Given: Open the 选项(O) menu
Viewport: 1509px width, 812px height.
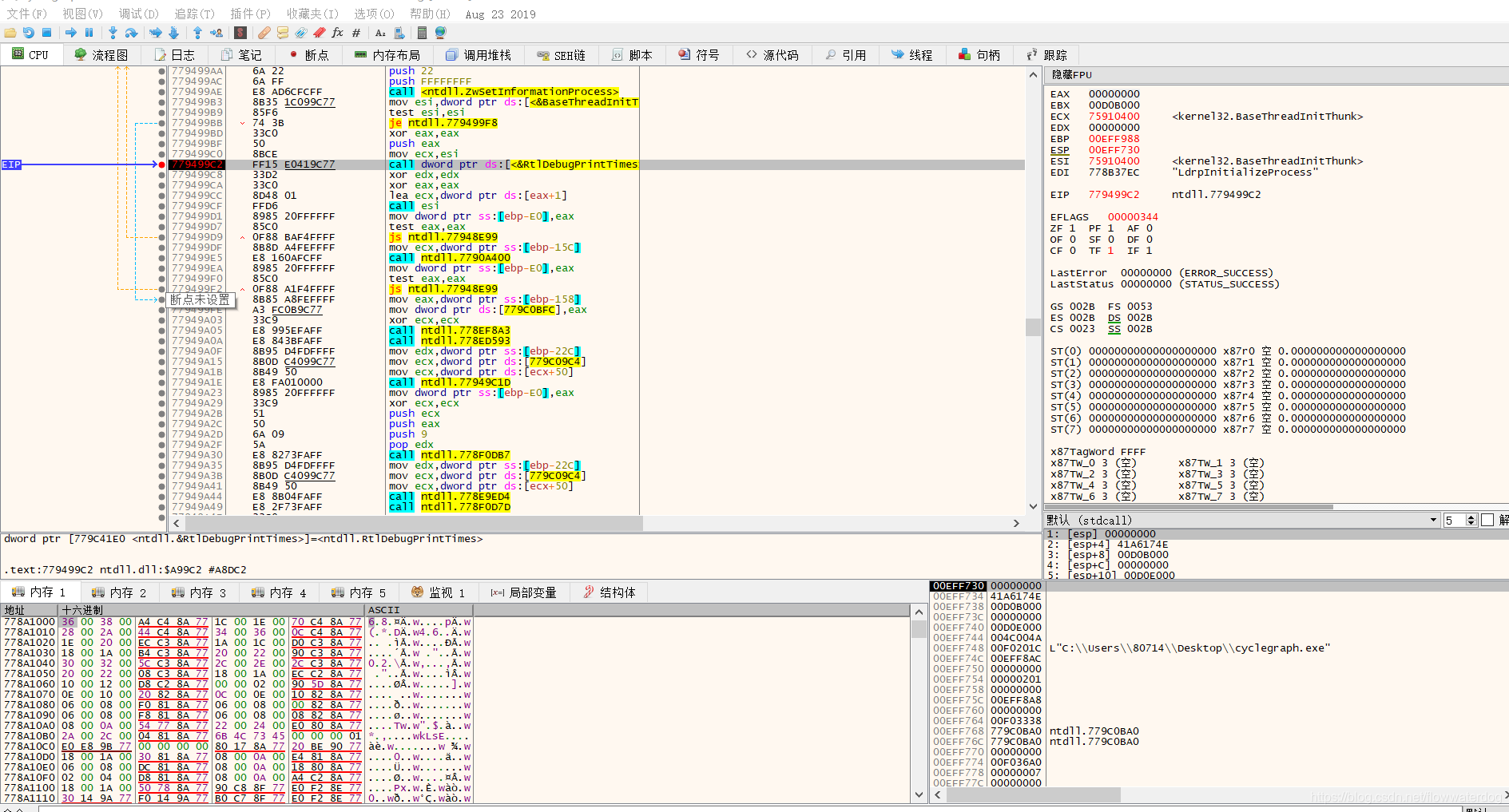Looking at the screenshot, I should pyautogui.click(x=374, y=14).
